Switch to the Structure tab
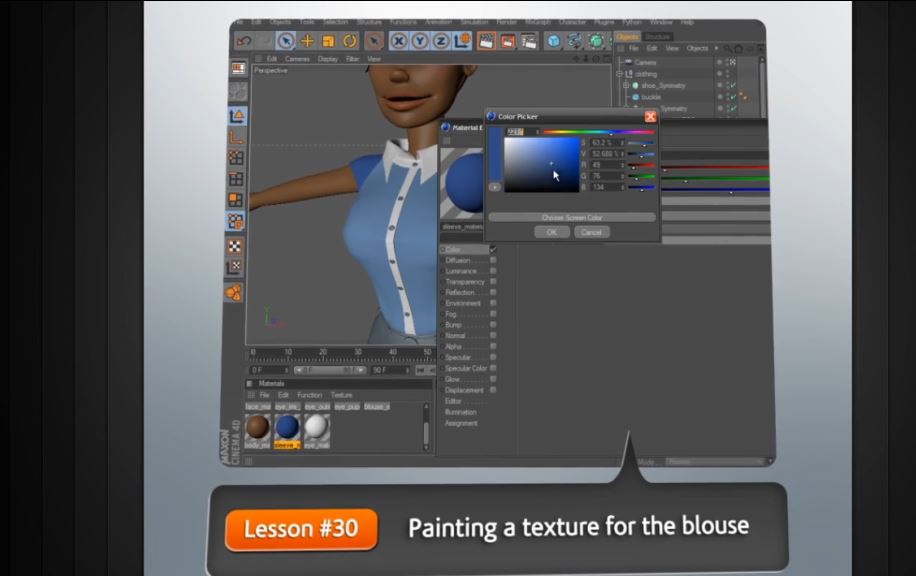This screenshot has height=576, width=916. (657, 36)
